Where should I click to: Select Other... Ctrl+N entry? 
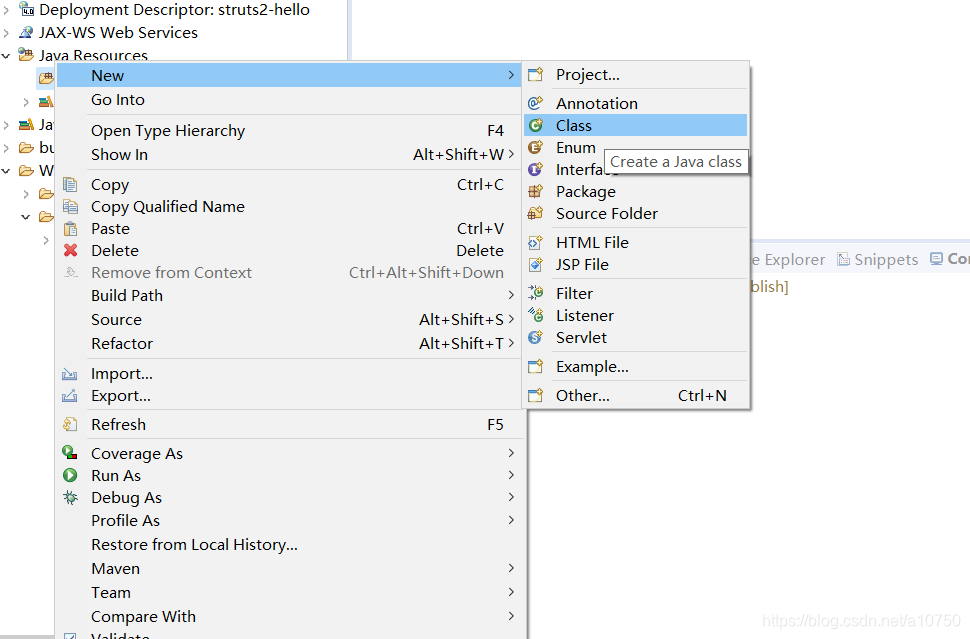coord(636,395)
